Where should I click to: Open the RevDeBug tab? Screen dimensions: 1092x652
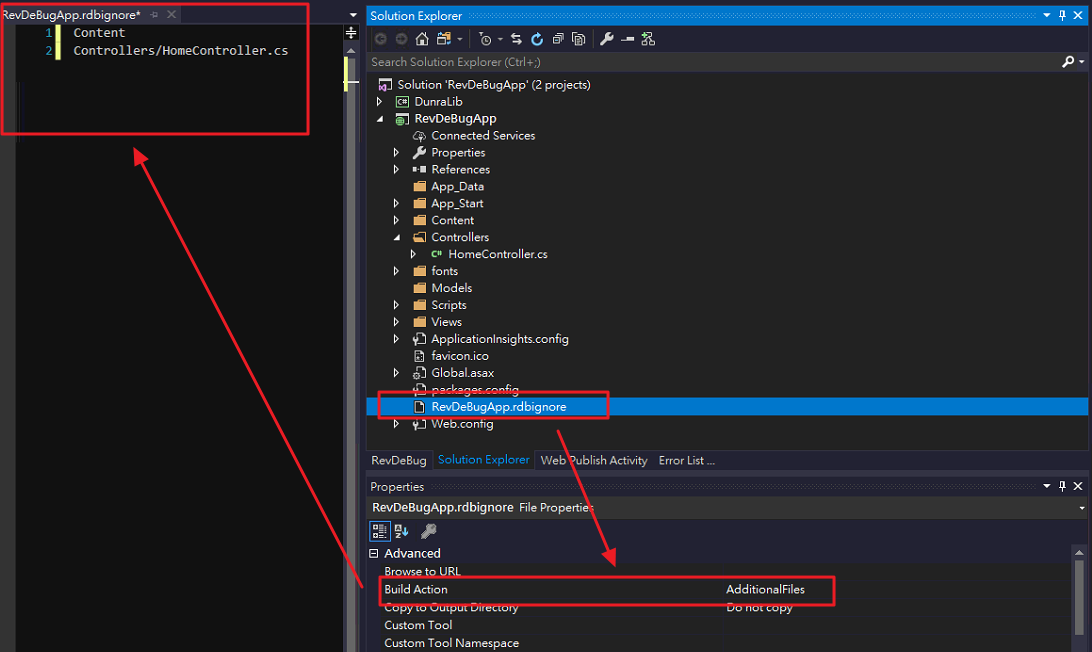[399, 460]
